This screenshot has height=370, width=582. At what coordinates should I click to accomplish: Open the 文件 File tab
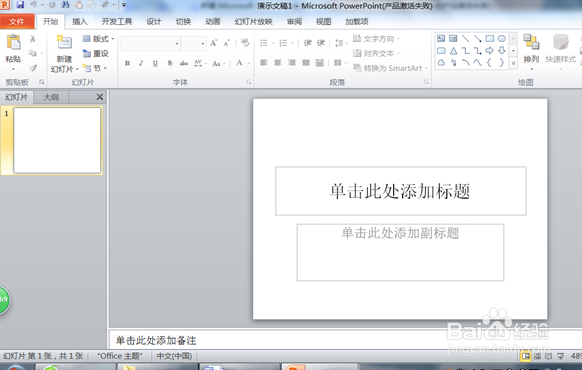[x=17, y=22]
